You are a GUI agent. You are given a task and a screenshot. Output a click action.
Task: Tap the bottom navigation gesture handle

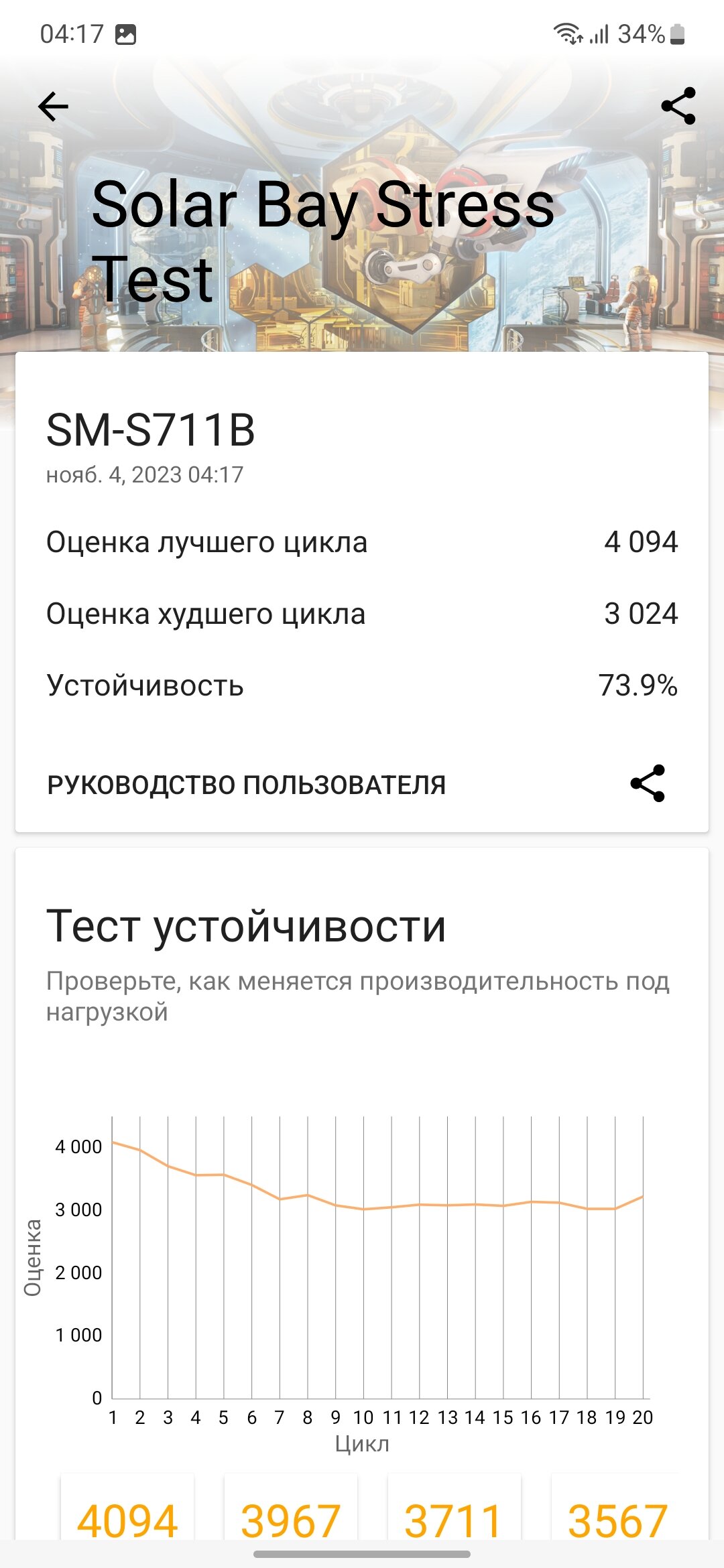[x=362, y=1554]
